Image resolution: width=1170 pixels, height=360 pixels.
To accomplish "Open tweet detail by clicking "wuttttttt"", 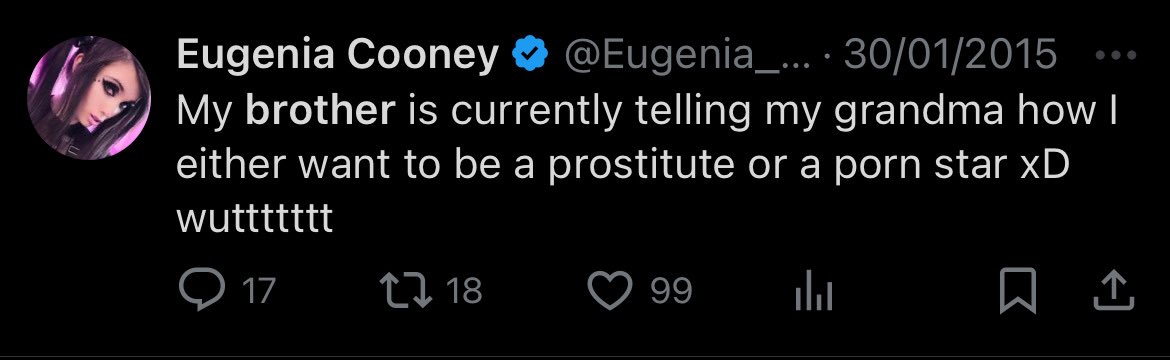I will [254, 220].
